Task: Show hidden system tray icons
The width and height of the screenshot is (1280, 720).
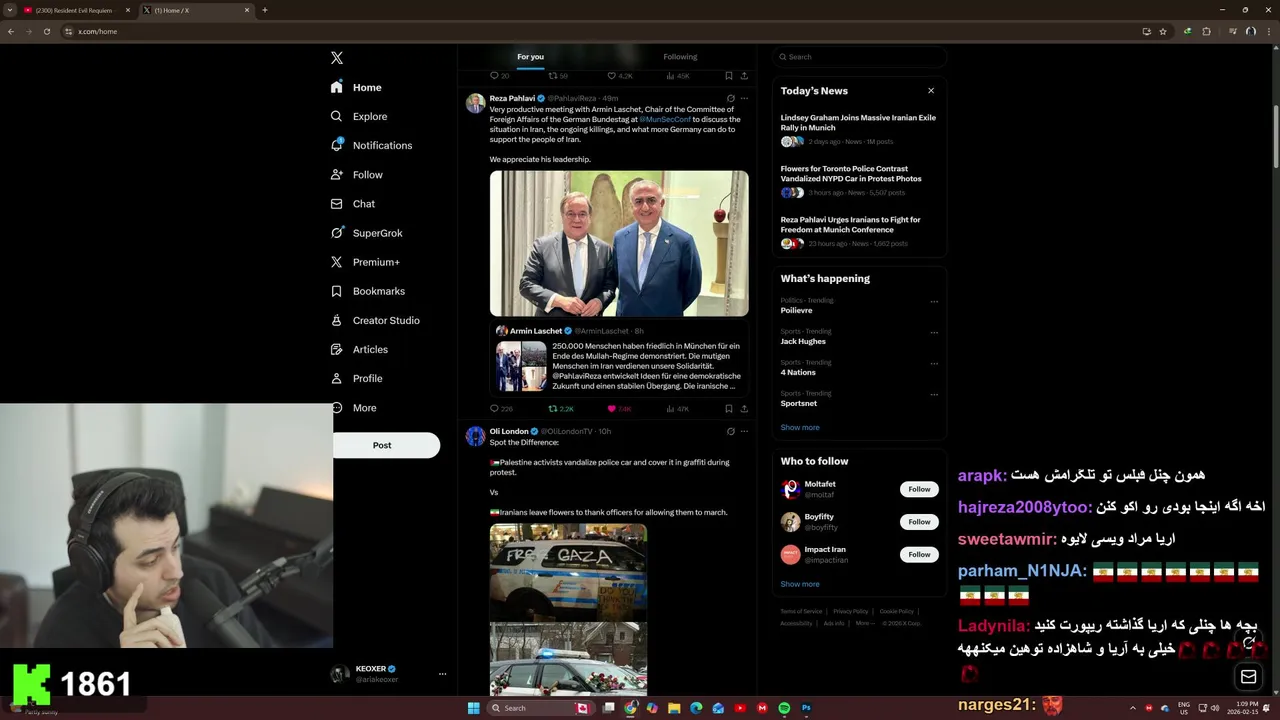Action: pyautogui.click(x=1133, y=708)
